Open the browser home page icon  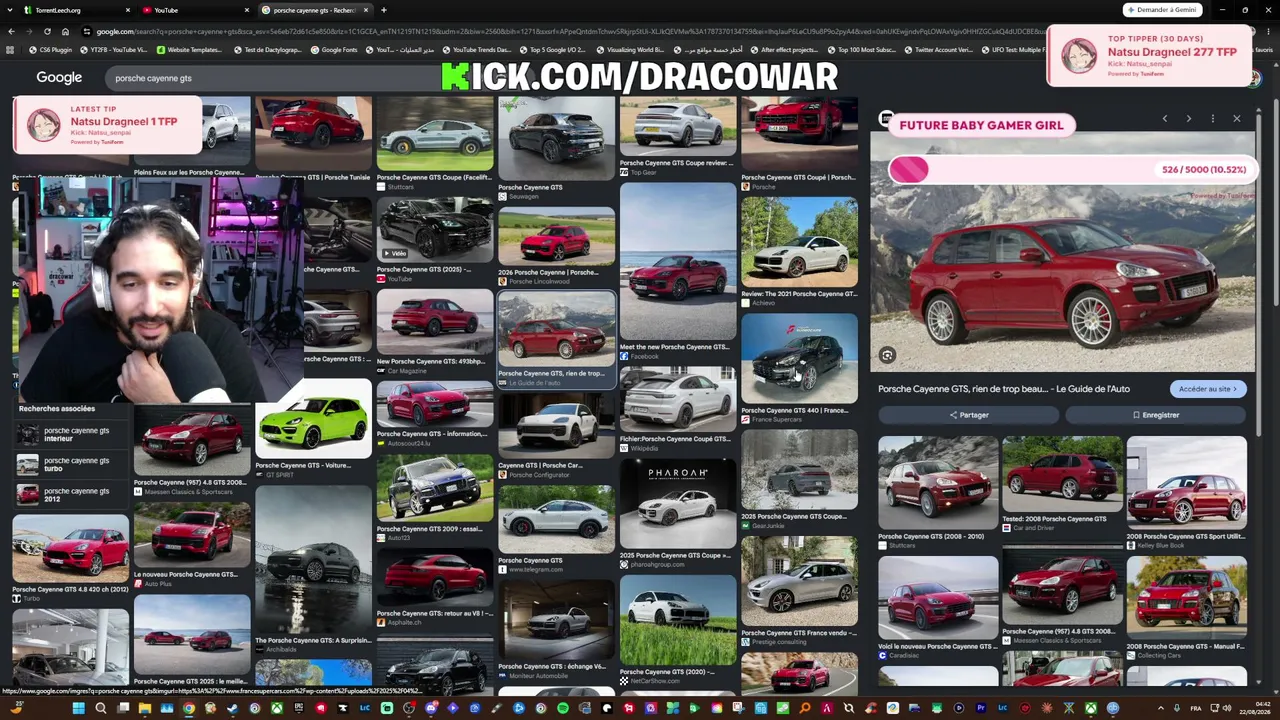pos(65,31)
